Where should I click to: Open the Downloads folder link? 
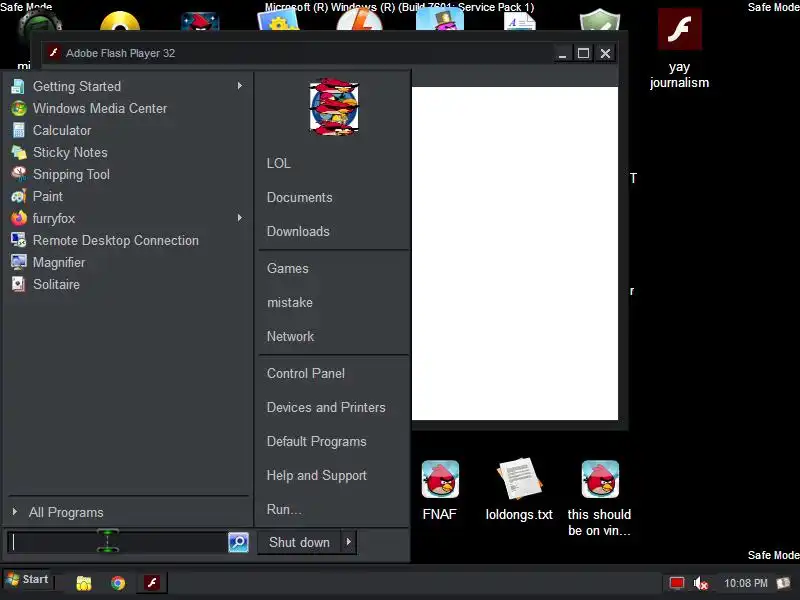tap(298, 231)
